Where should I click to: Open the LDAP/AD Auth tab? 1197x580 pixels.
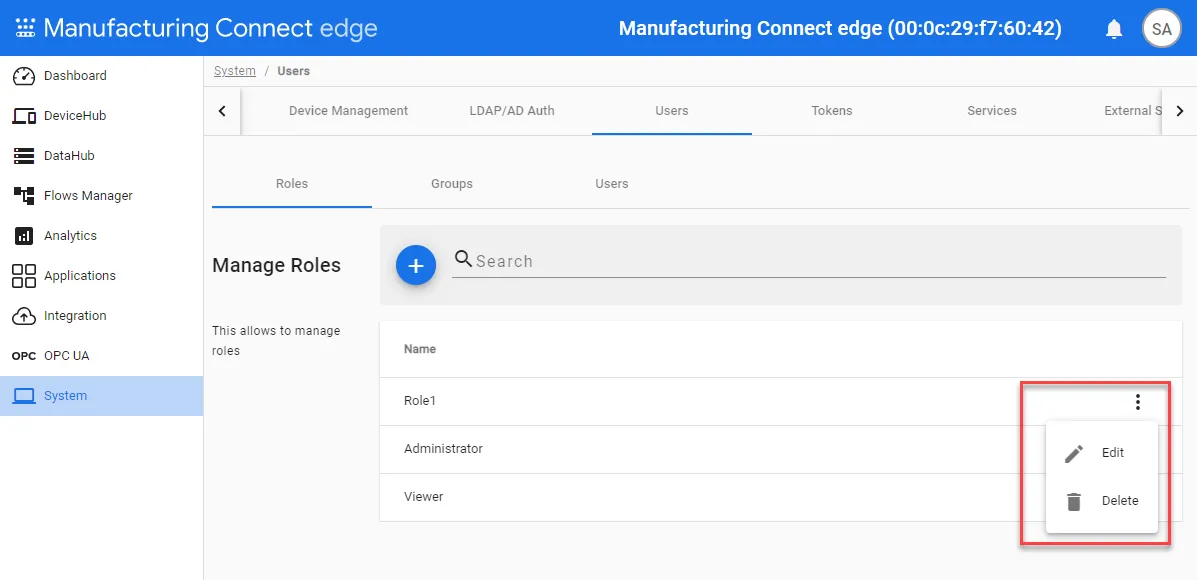tap(511, 111)
